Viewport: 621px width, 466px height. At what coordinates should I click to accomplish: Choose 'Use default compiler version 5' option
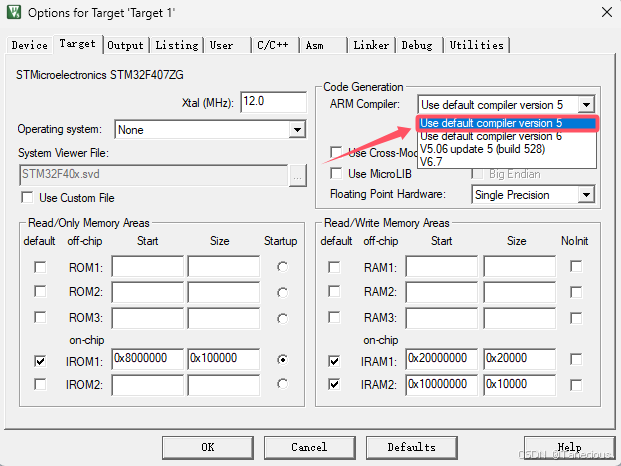coord(507,123)
